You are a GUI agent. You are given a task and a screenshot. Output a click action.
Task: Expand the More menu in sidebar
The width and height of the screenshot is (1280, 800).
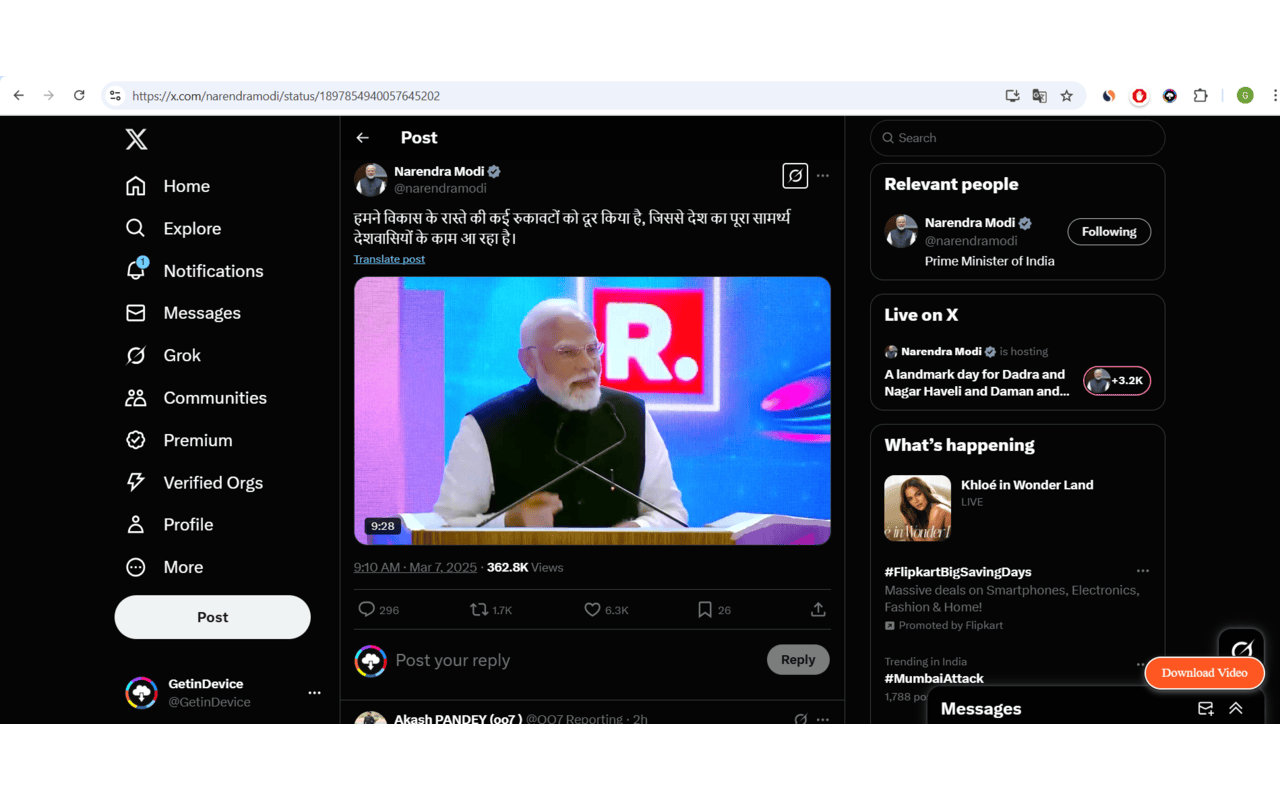point(164,567)
